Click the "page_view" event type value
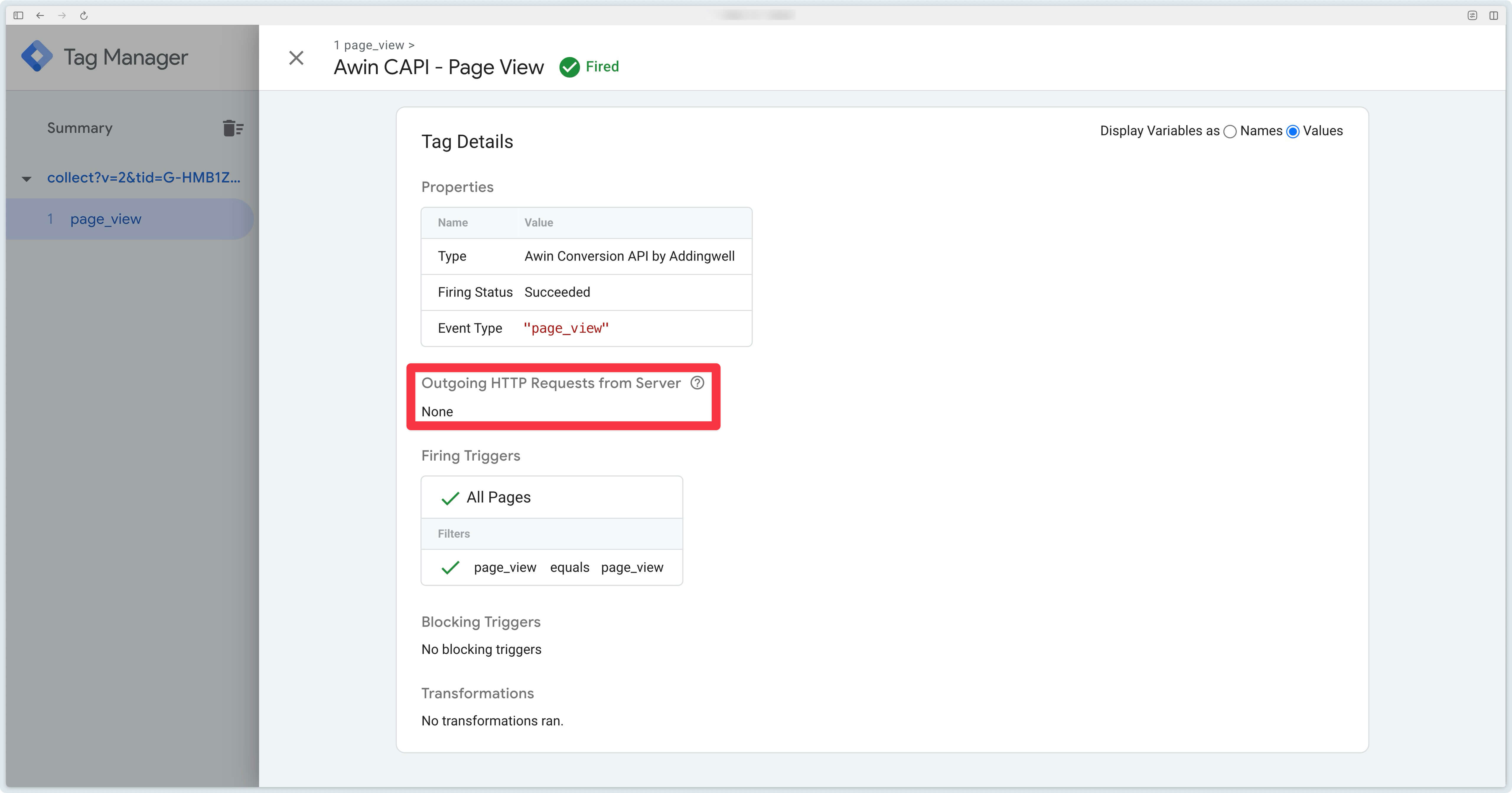This screenshot has width=1512, height=793. [x=566, y=328]
